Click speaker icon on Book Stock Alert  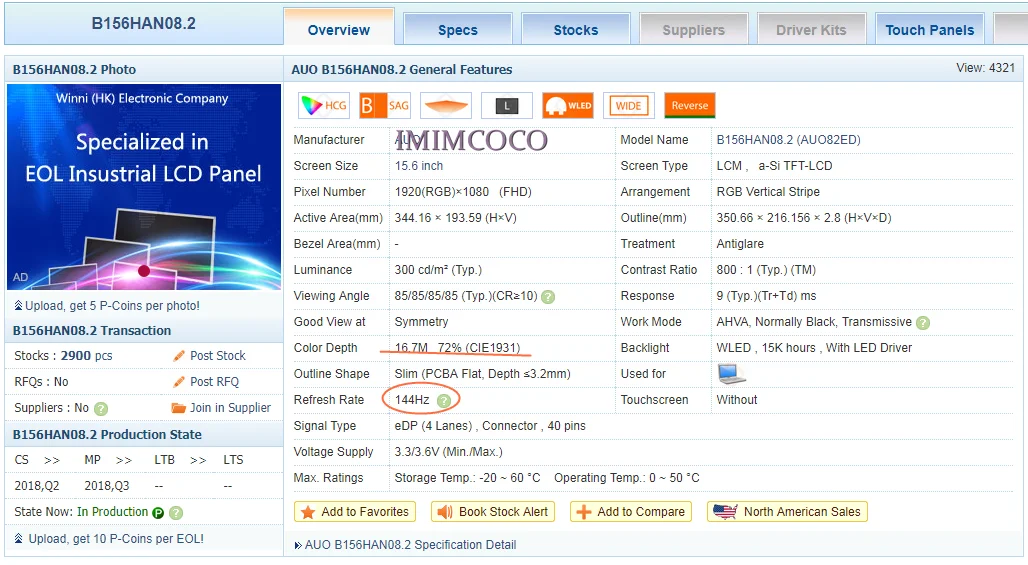(x=445, y=512)
